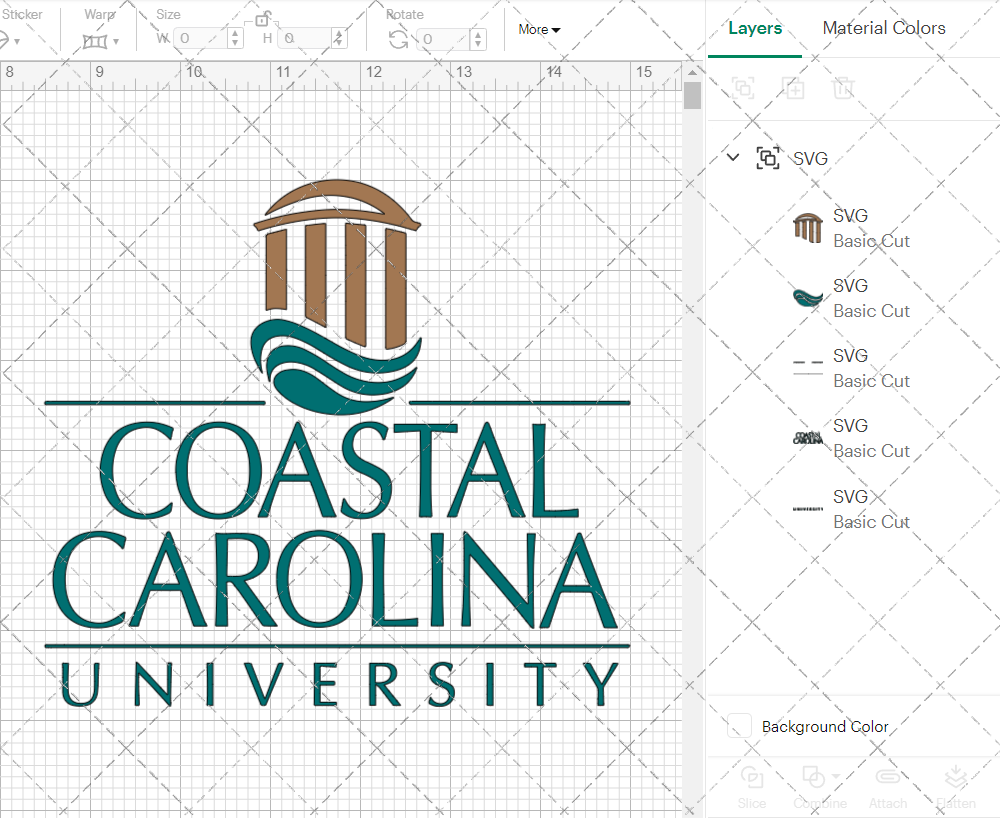Click the group selection icon above the layers

743,88
